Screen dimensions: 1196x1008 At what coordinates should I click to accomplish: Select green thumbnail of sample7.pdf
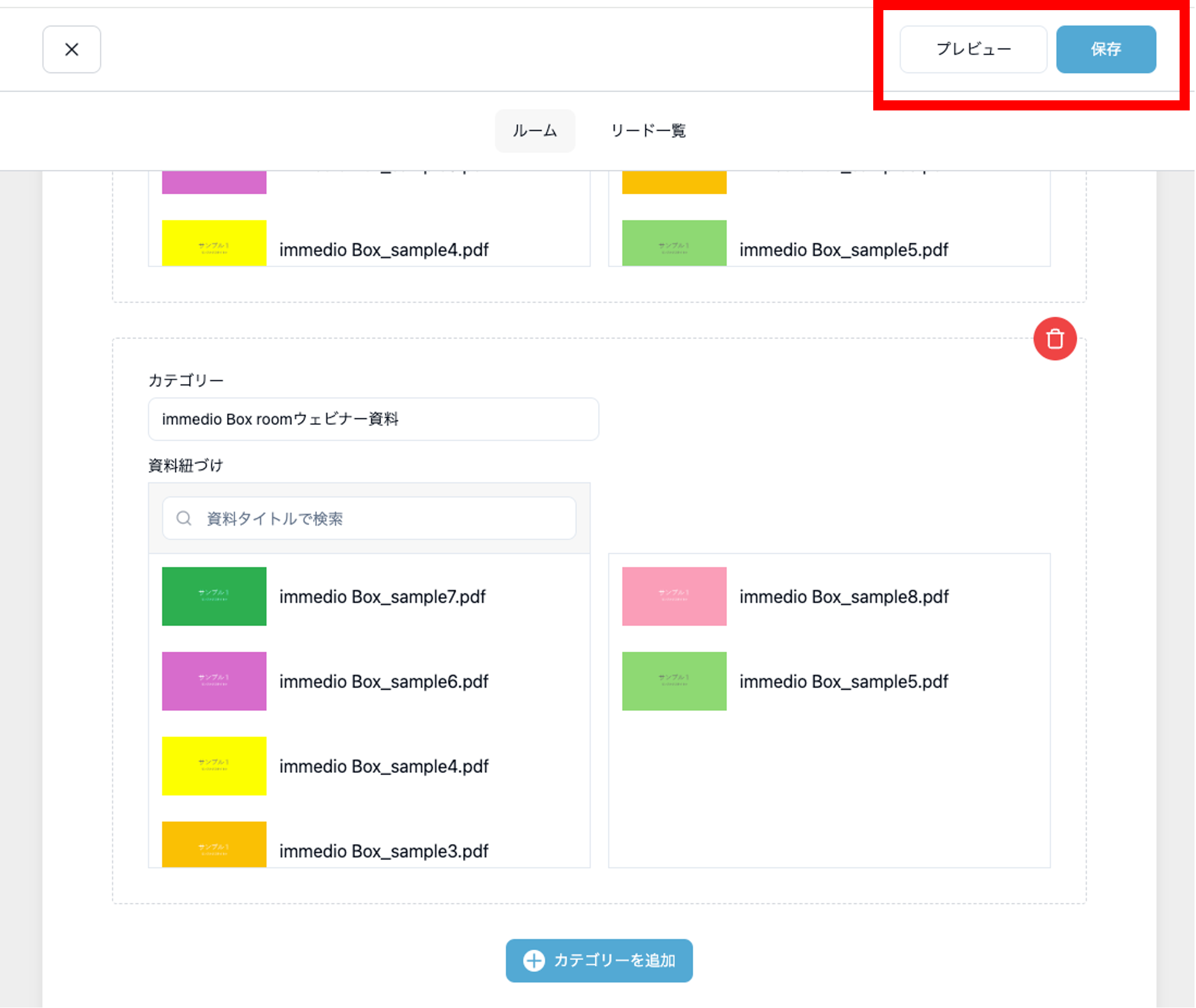tap(214, 596)
